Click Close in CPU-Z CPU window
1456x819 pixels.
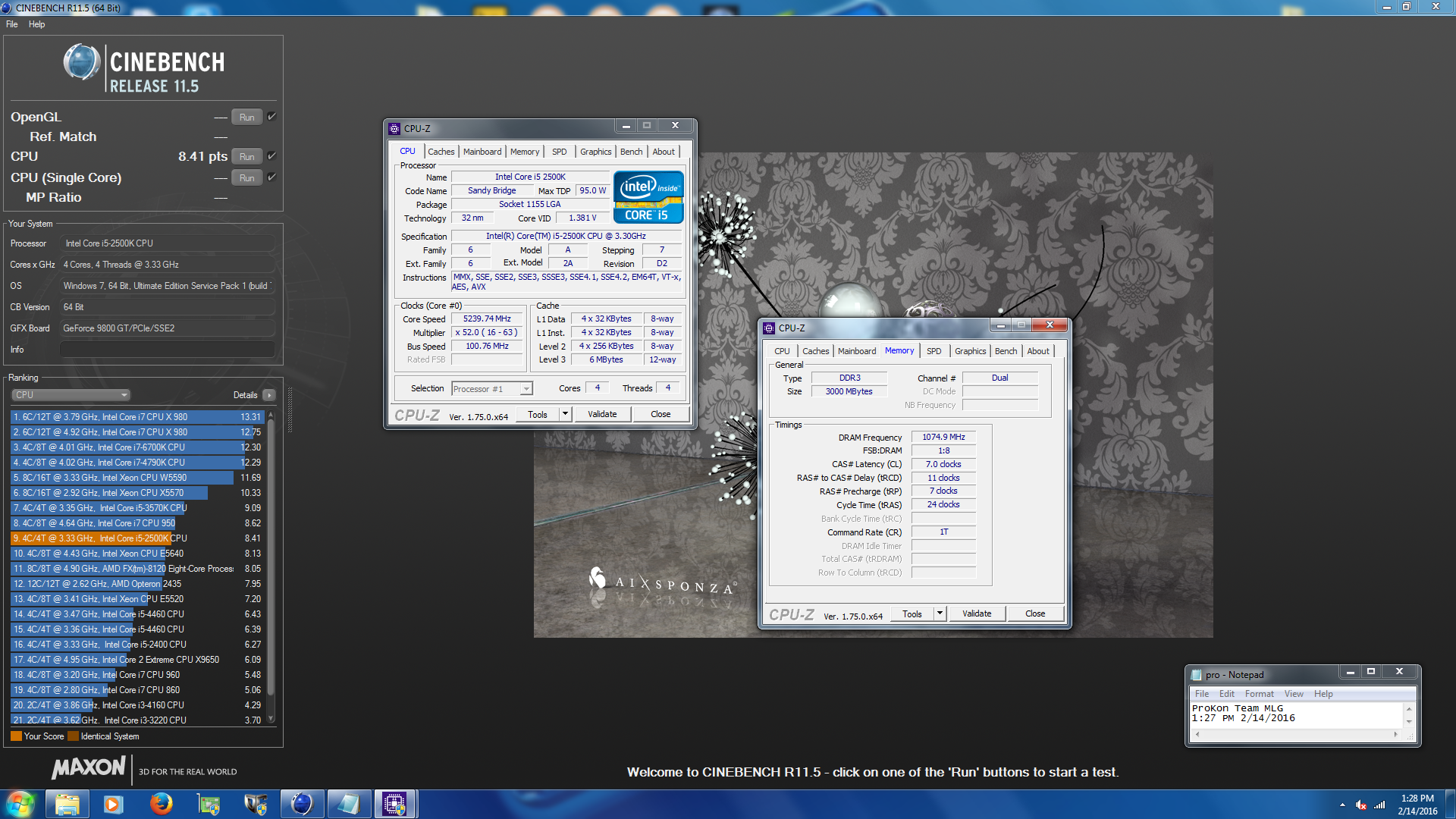661,414
